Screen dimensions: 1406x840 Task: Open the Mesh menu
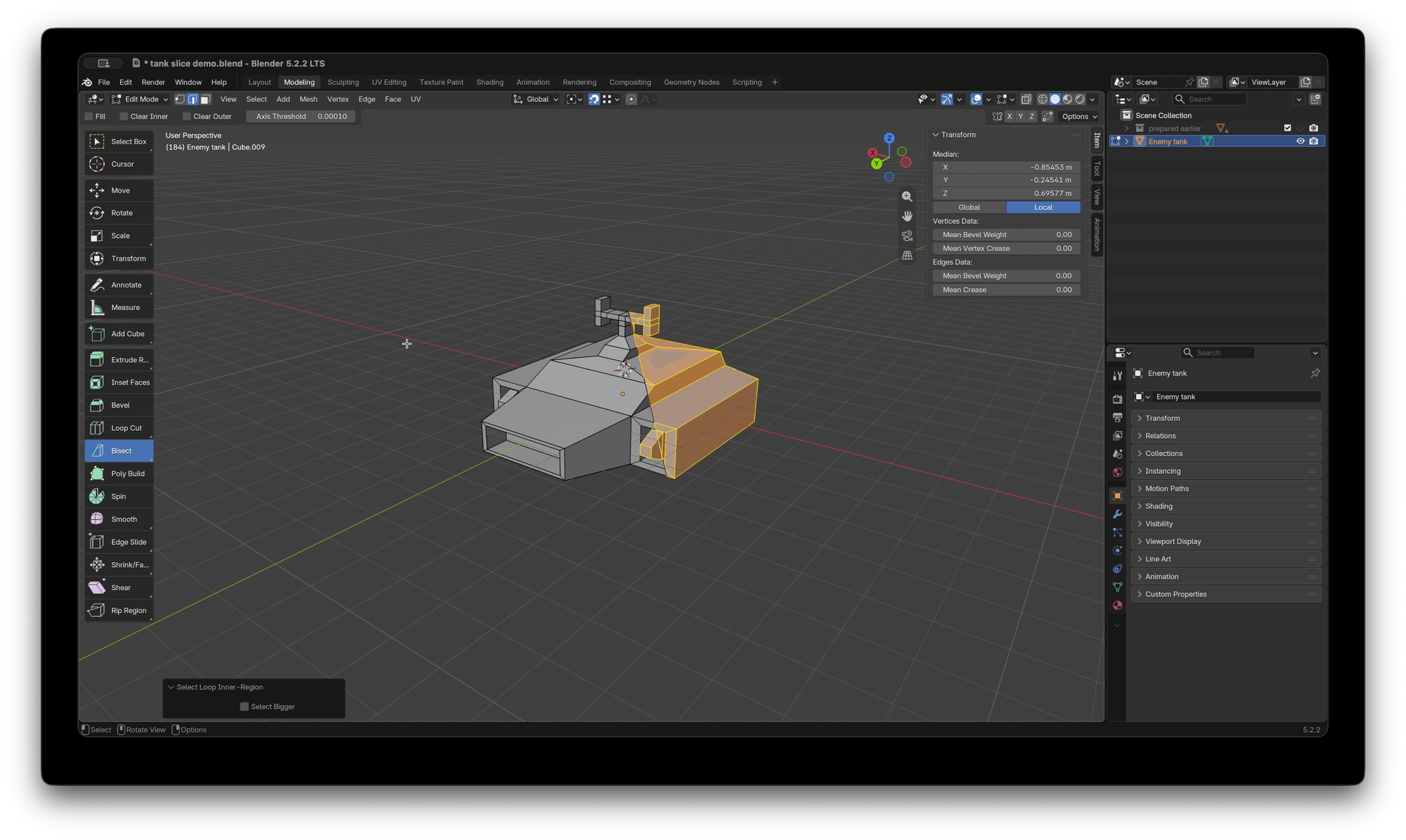[x=308, y=99]
